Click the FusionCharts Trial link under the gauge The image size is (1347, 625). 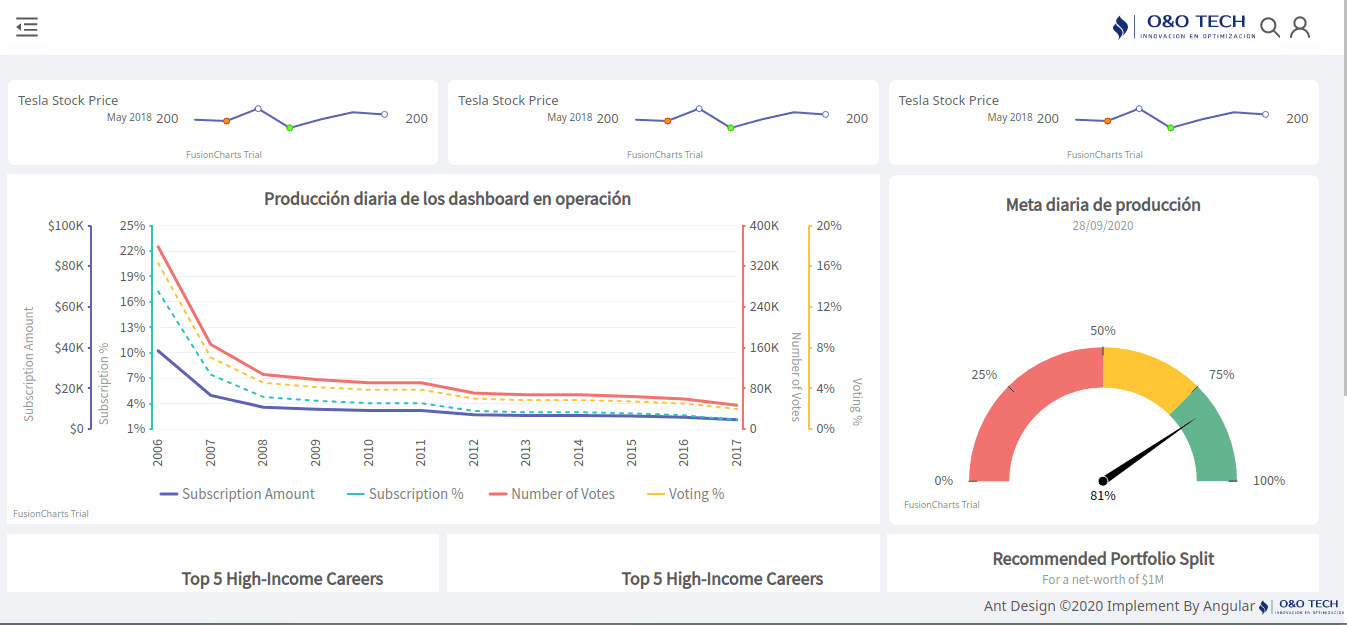pos(942,505)
